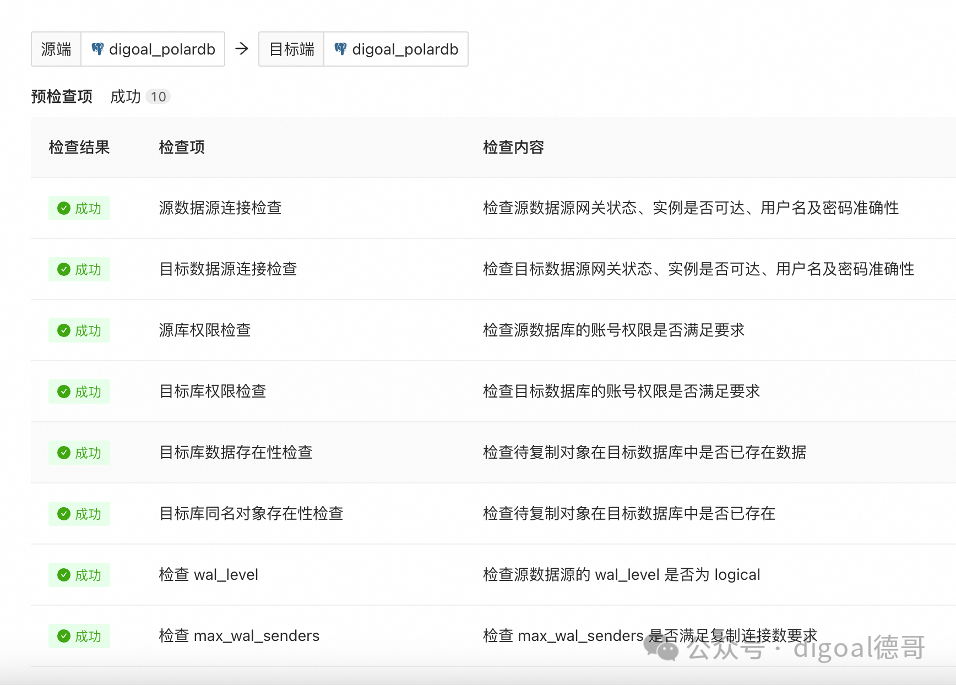Click the green check icon for 检查 wal_level
This screenshot has height=686, width=956.
[63, 574]
